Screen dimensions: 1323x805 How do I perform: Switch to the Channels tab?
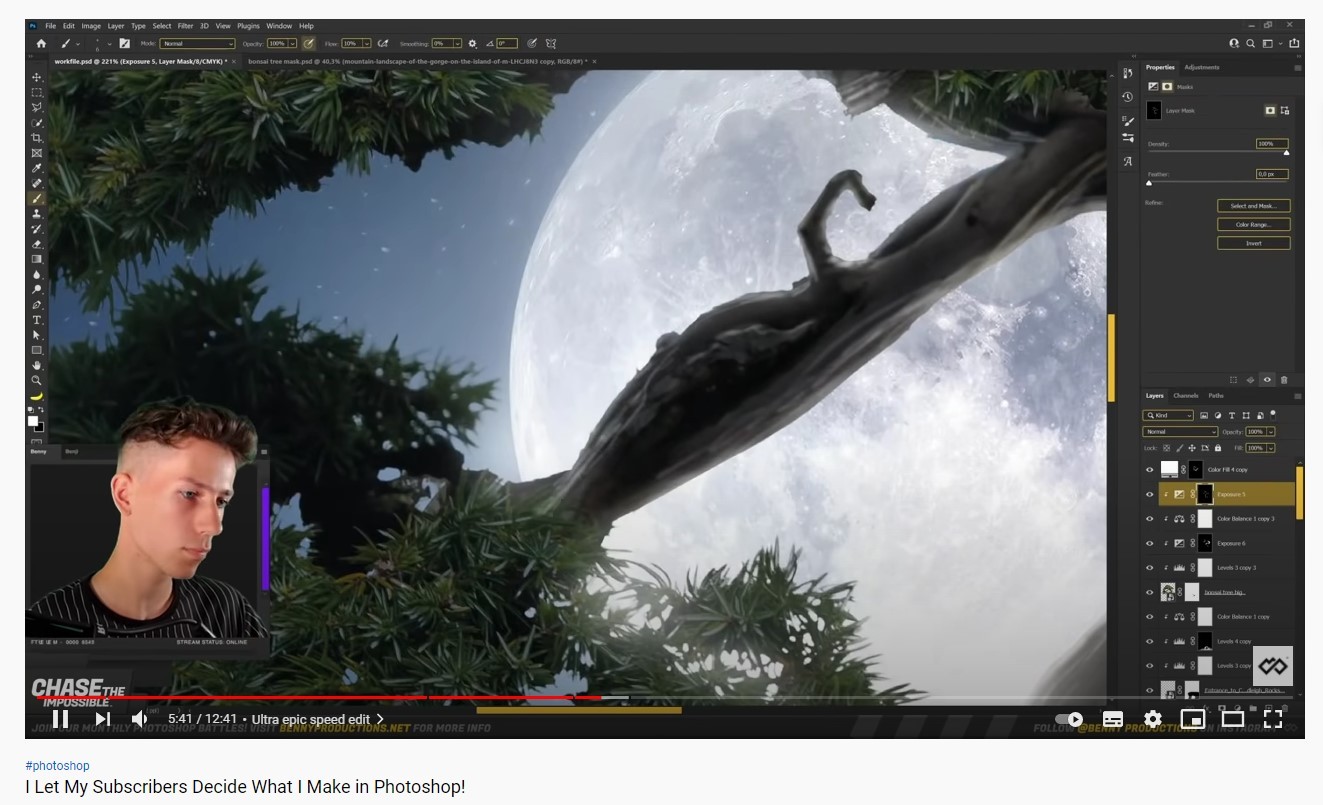tap(1185, 396)
